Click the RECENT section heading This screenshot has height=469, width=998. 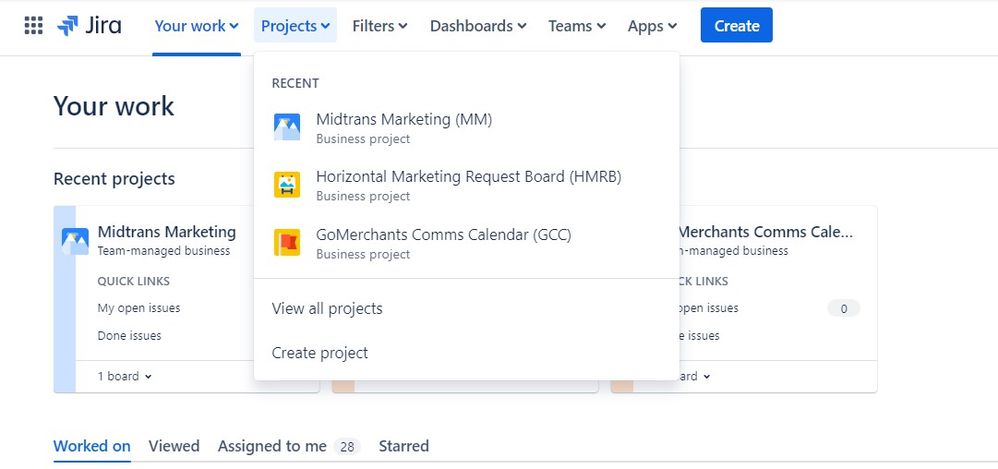[295, 83]
